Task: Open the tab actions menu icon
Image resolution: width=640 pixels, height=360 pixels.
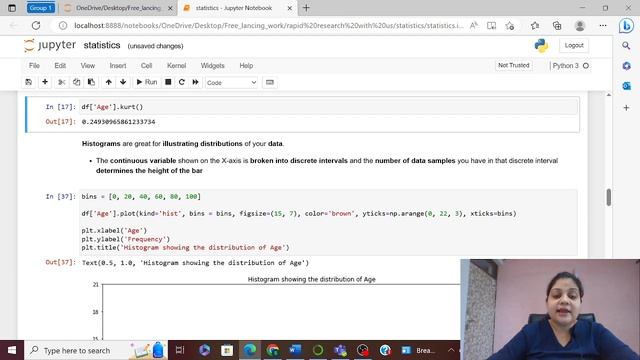Action: [x=12, y=8]
